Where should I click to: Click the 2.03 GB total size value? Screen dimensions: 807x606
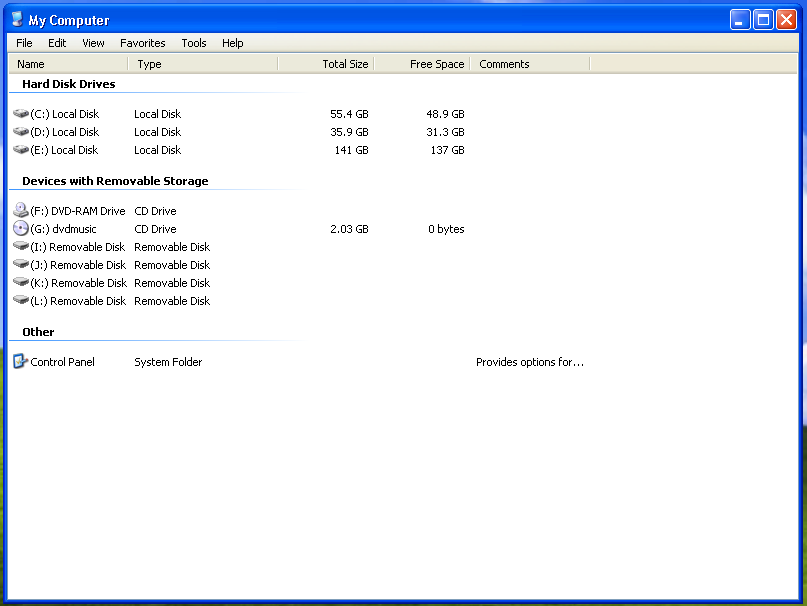click(x=349, y=229)
